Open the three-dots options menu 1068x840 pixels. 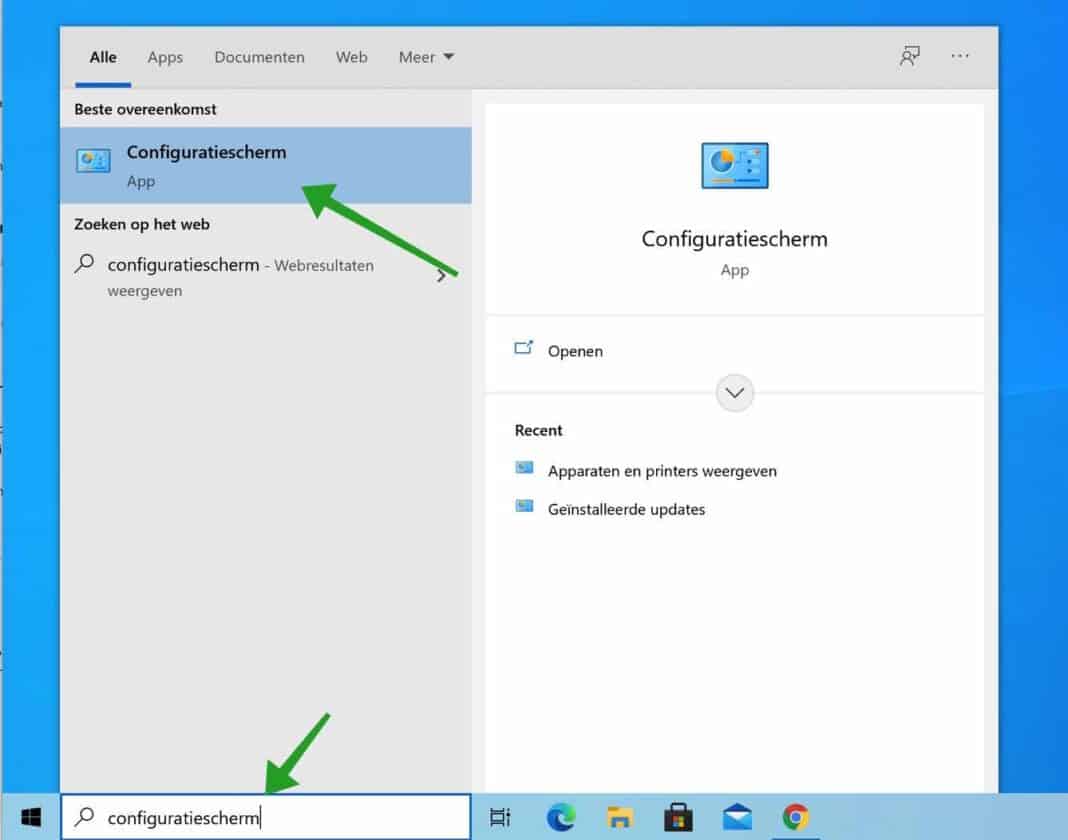960,57
